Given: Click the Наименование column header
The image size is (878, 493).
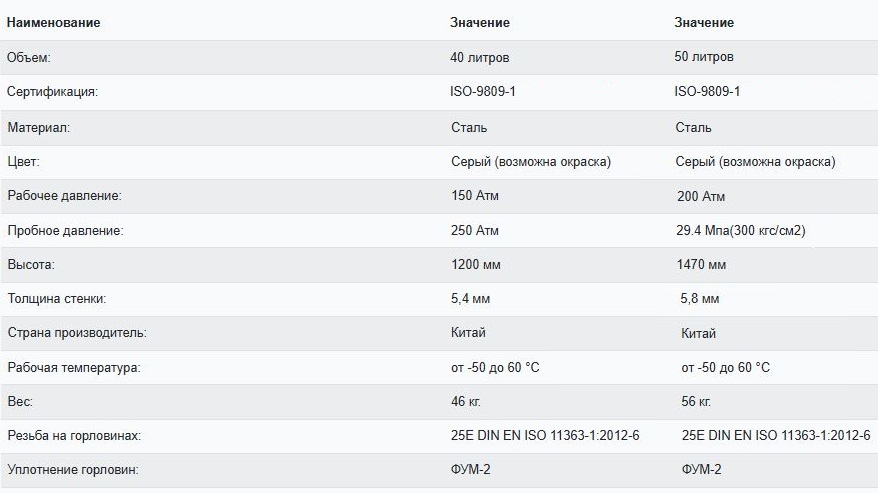Looking at the screenshot, I should (x=53, y=22).
